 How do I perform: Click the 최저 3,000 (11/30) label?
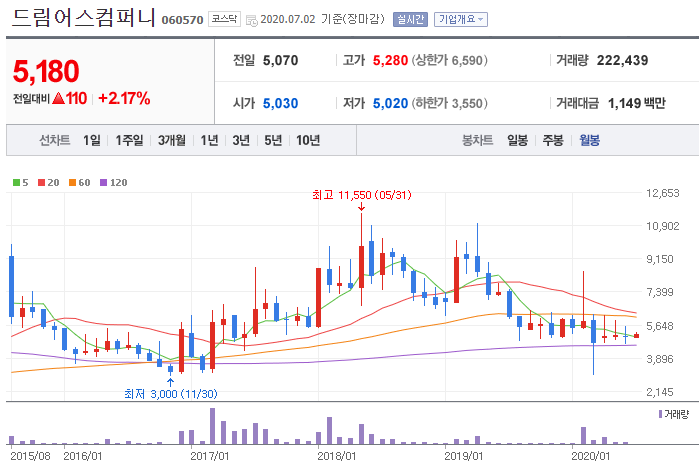click(x=171, y=394)
